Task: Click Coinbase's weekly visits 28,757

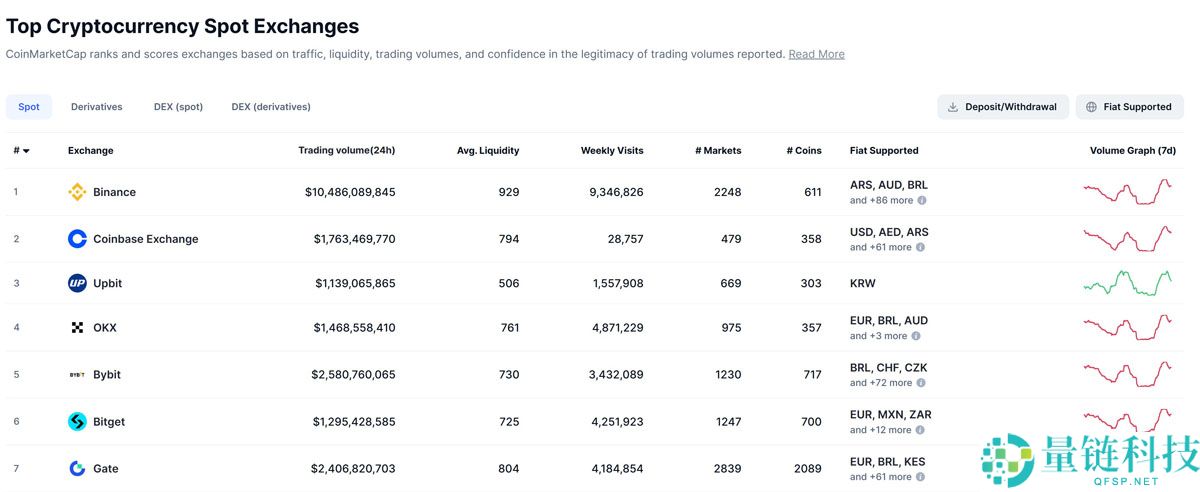Action: click(624, 239)
